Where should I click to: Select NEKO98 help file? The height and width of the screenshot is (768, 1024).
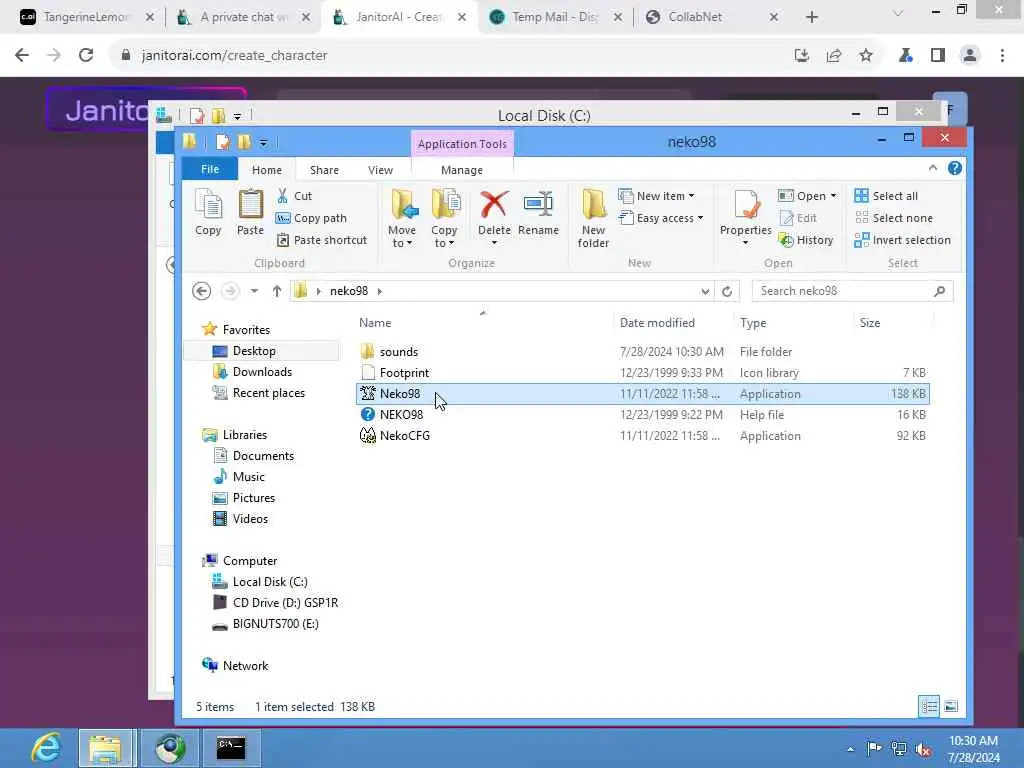pos(643,415)
